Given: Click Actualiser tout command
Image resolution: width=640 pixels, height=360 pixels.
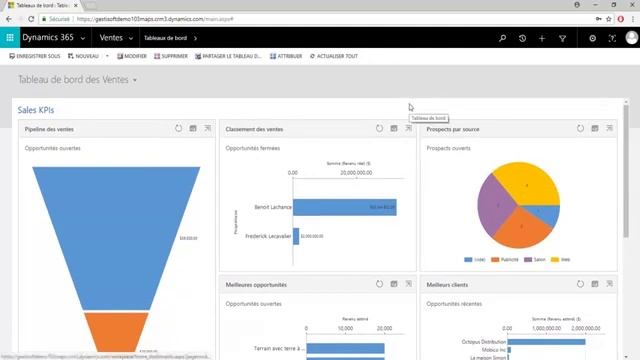Looking at the screenshot, I should point(333,56).
